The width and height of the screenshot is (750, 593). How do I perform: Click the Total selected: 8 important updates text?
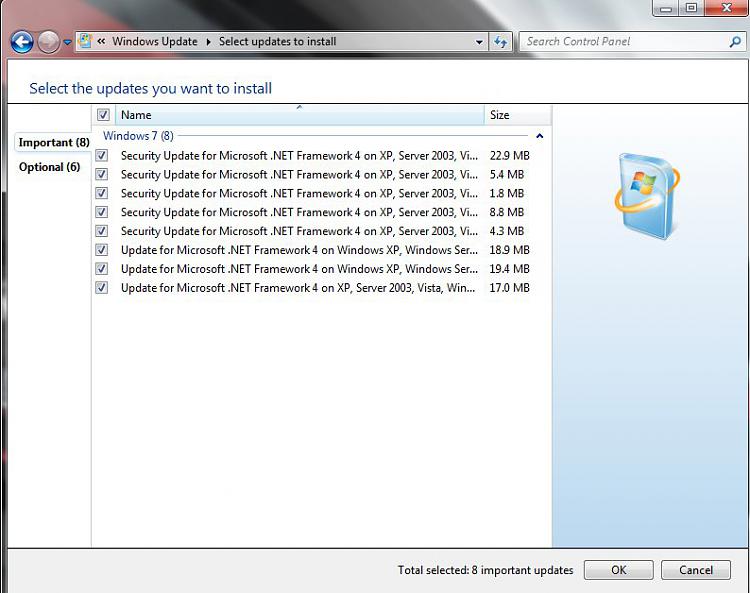485,570
